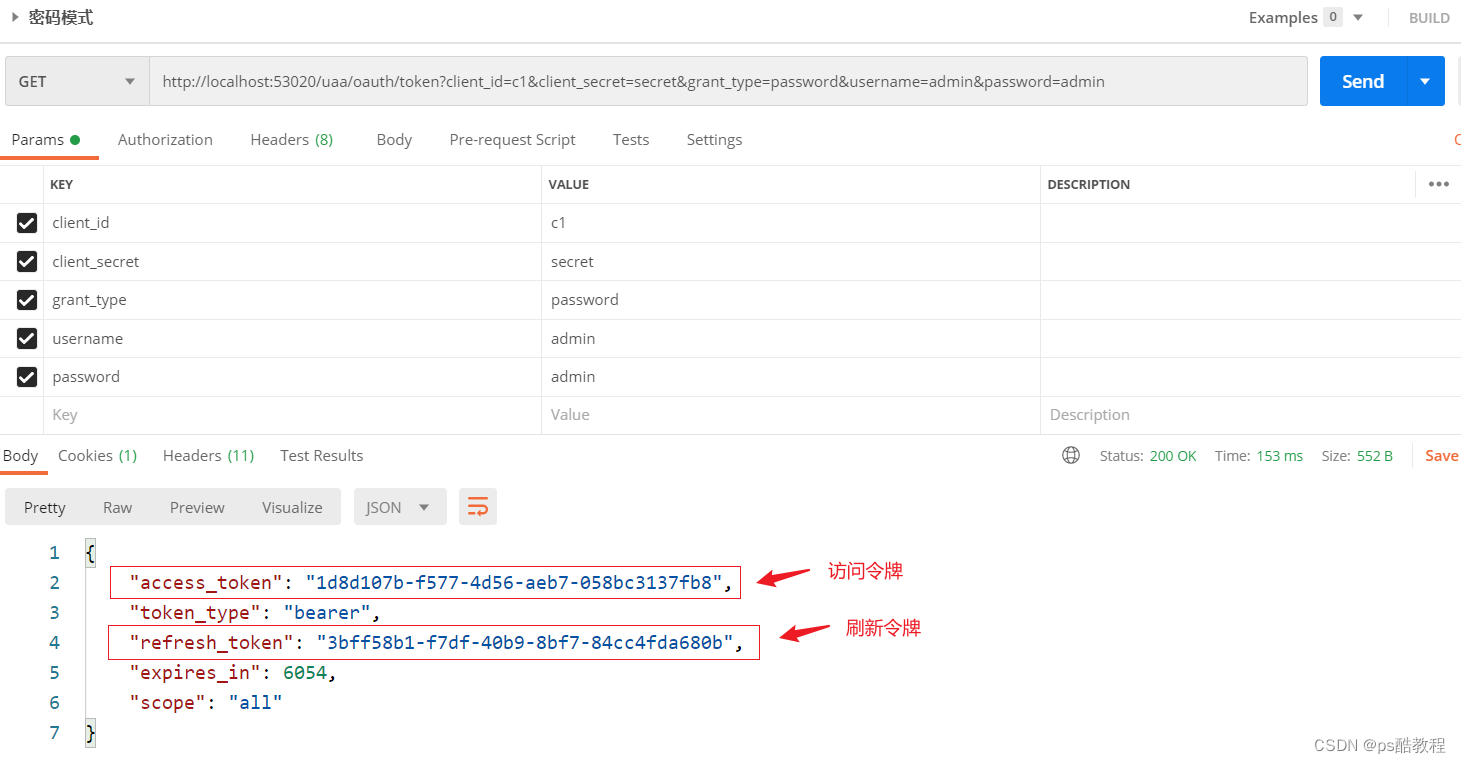Open the request Headers (8) tab
This screenshot has height=763, width=1461.
tap(291, 140)
